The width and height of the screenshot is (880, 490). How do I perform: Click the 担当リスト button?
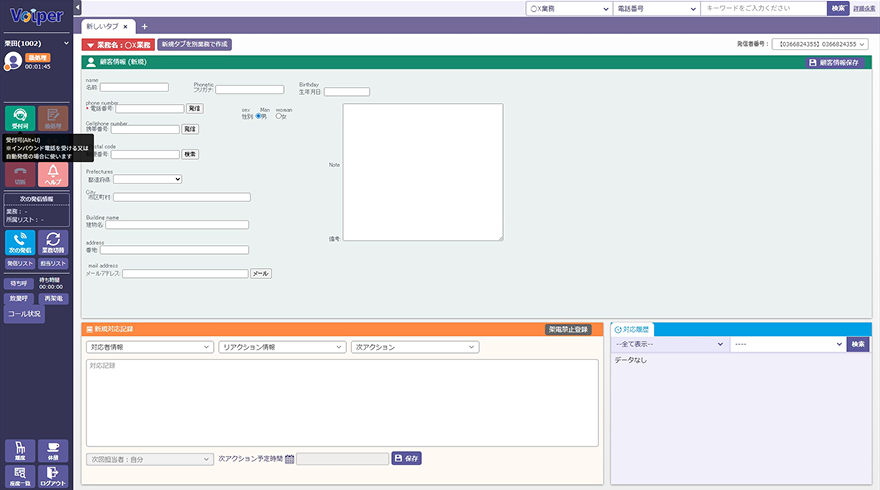point(53,263)
